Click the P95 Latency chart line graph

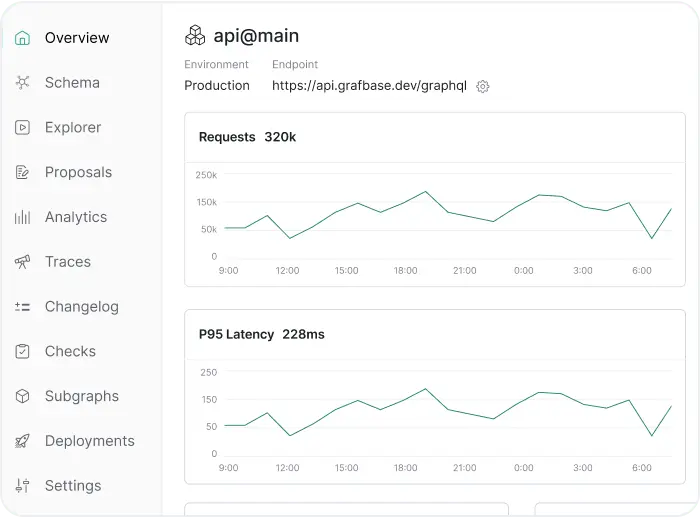click(448, 413)
